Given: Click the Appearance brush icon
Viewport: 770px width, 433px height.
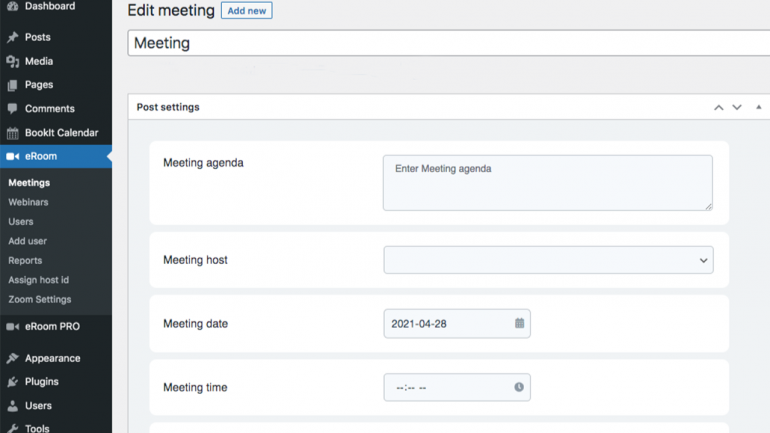Looking at the screenshot, I should click(13, 358).
